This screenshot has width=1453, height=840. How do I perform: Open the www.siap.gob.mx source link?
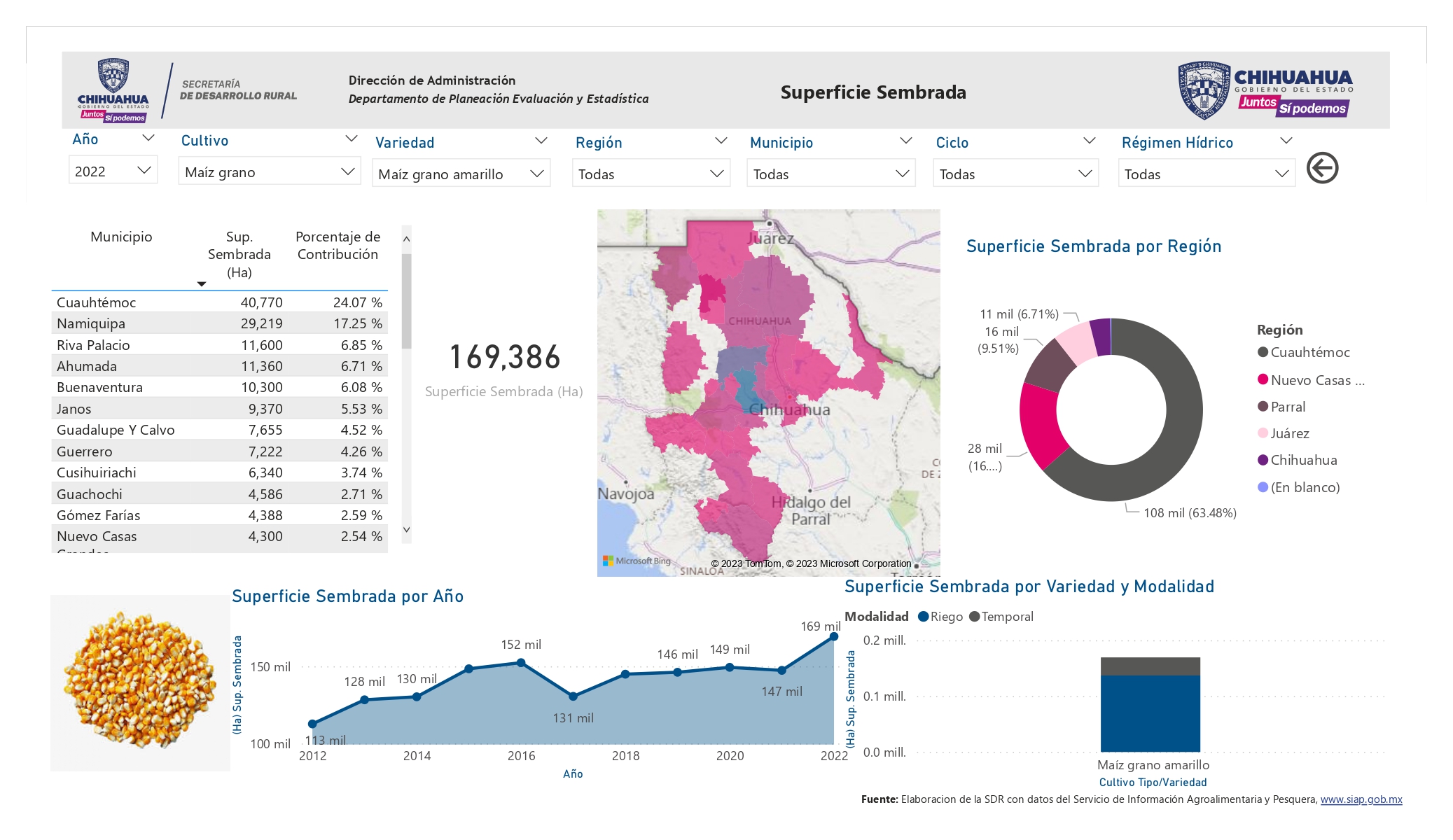1361,799
